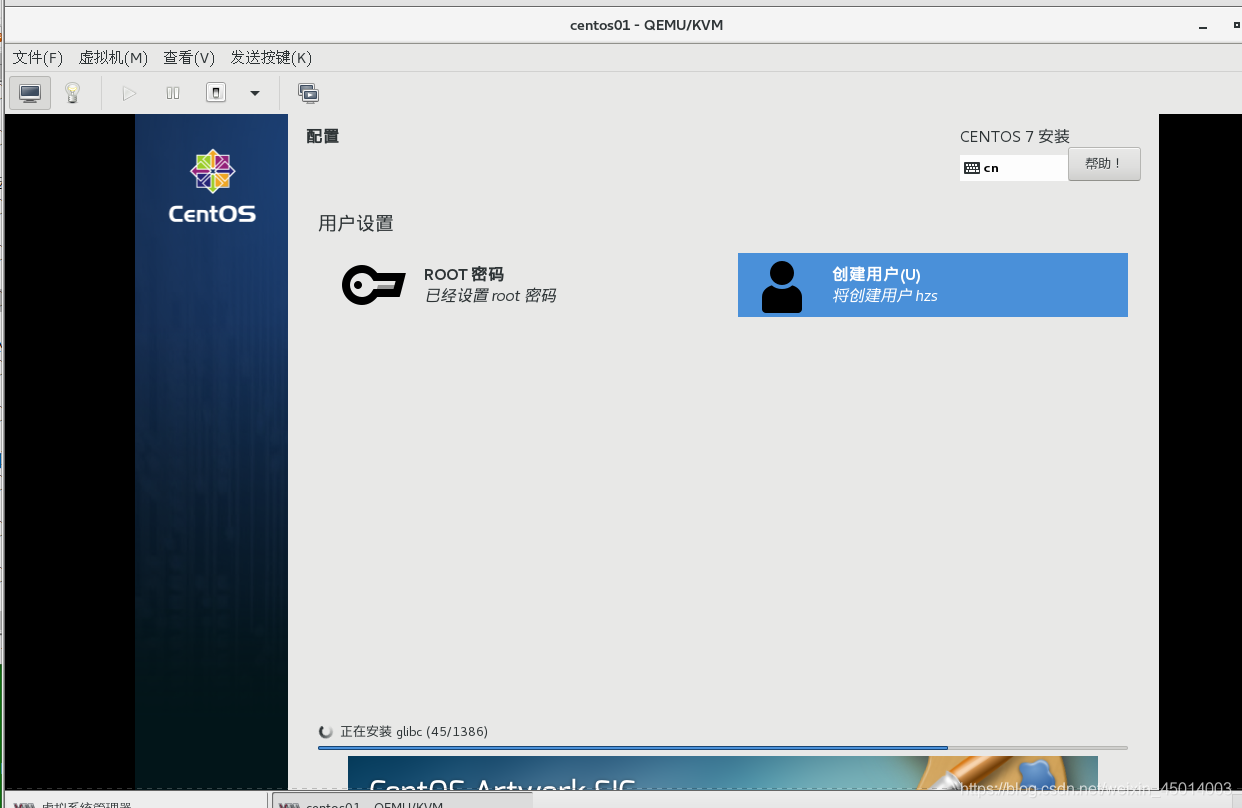Click the 用户设置 heading text

(356, 224)
